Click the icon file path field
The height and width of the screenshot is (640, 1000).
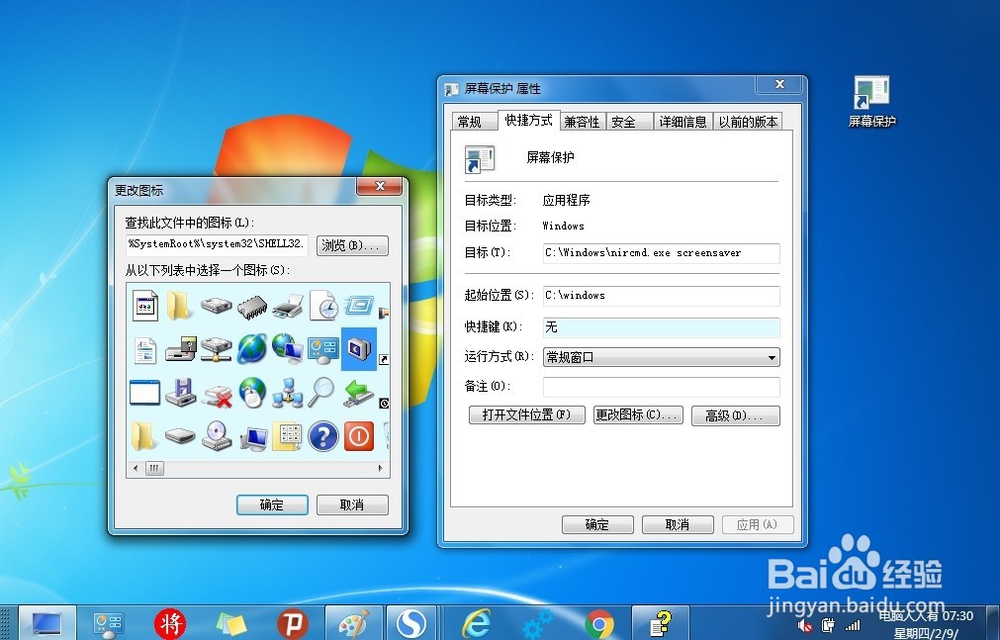(x=217, y=245)
